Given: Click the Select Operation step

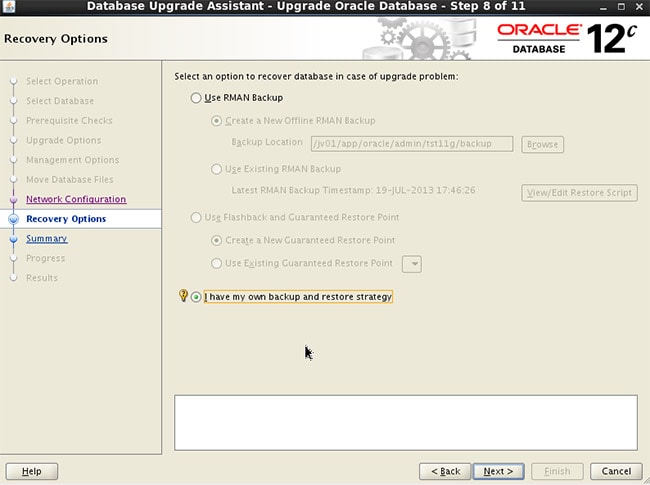Looking at the screenshot, I should click(62, 81).
